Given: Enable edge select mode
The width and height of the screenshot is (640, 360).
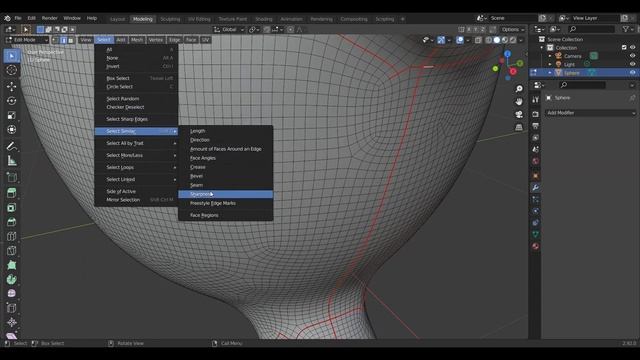Looking at the screenshot, I should pyautogui.click(x=63, y=40).
